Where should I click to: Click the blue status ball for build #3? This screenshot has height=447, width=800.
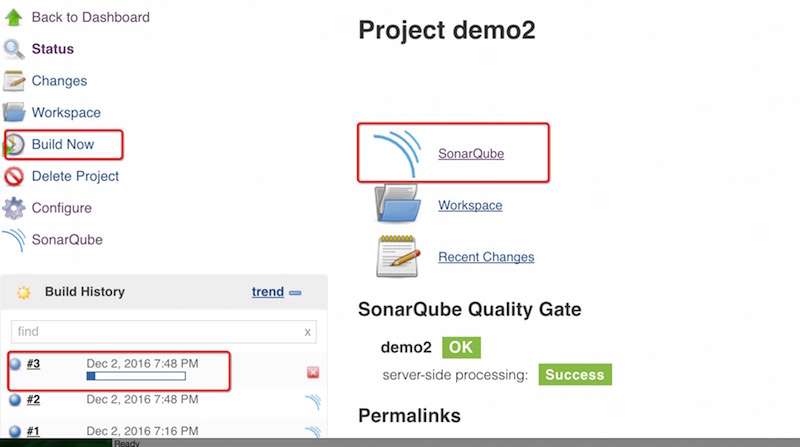pyautogui.click(x=15, y=364)
